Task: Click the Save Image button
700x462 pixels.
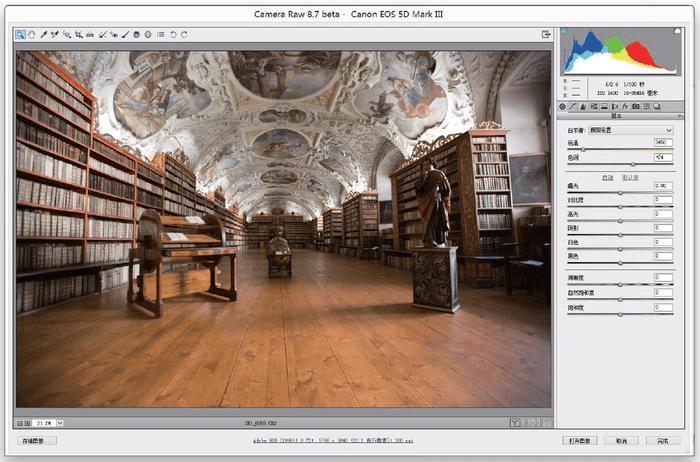Action: coord(37,440)
